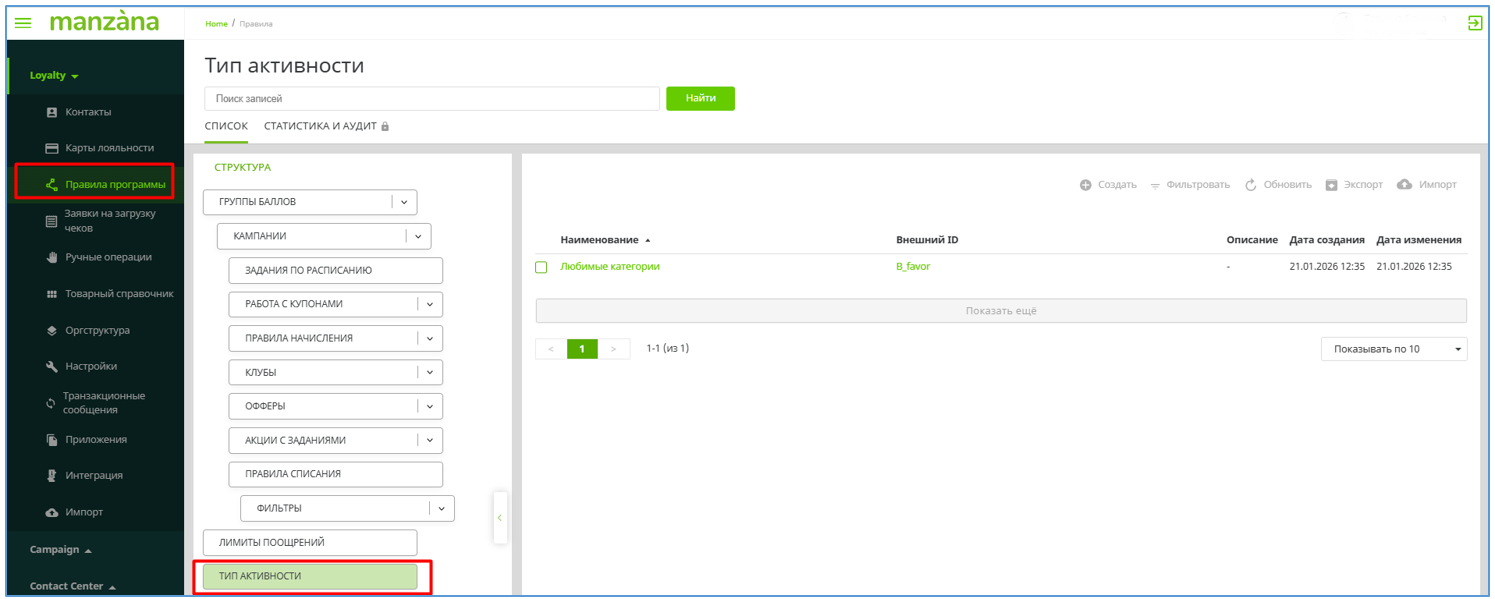1495x599 pixels.
Task: Open the Показывать по 10 dropdown
Action: point(1393,349)
